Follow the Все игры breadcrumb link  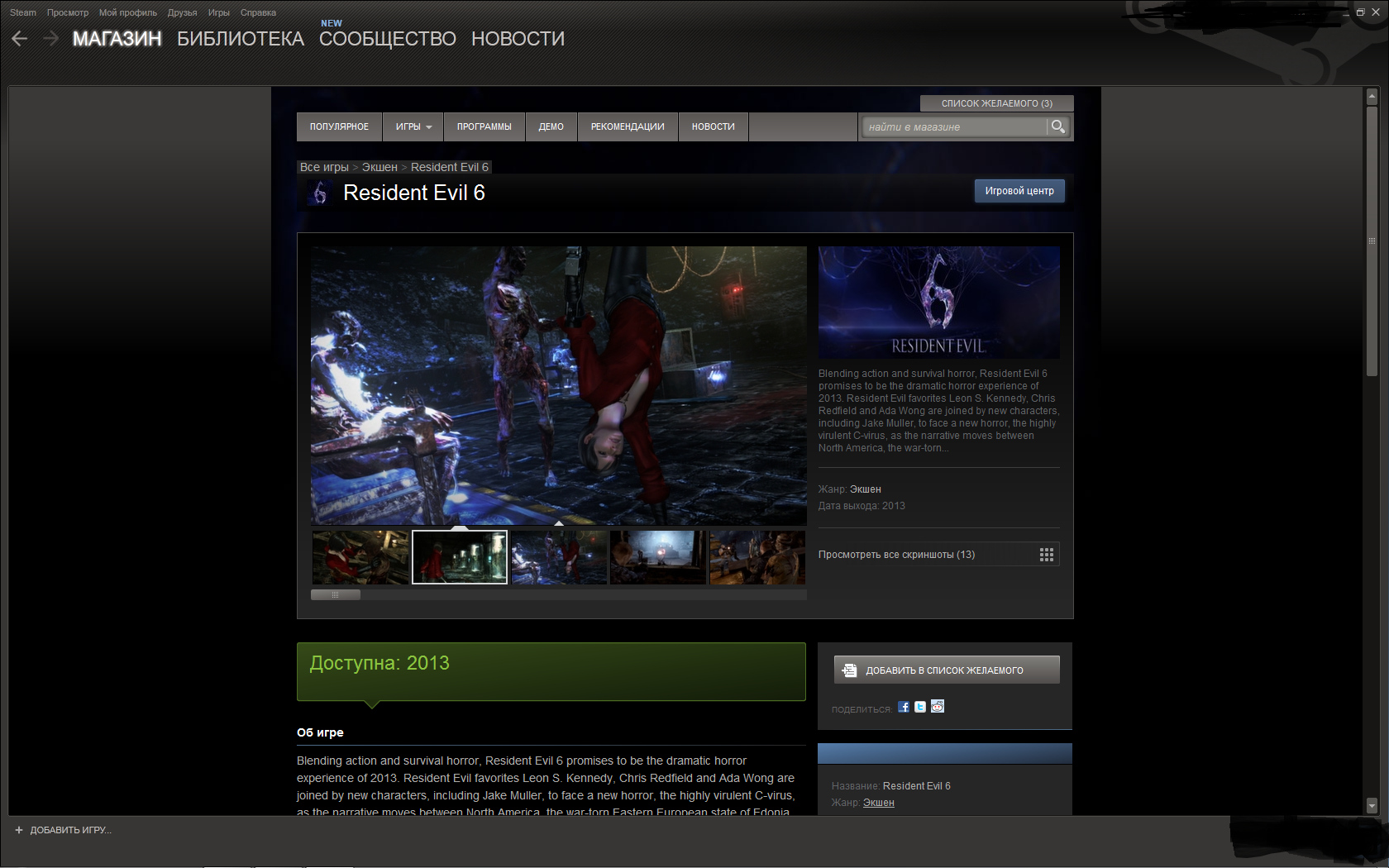324,167
